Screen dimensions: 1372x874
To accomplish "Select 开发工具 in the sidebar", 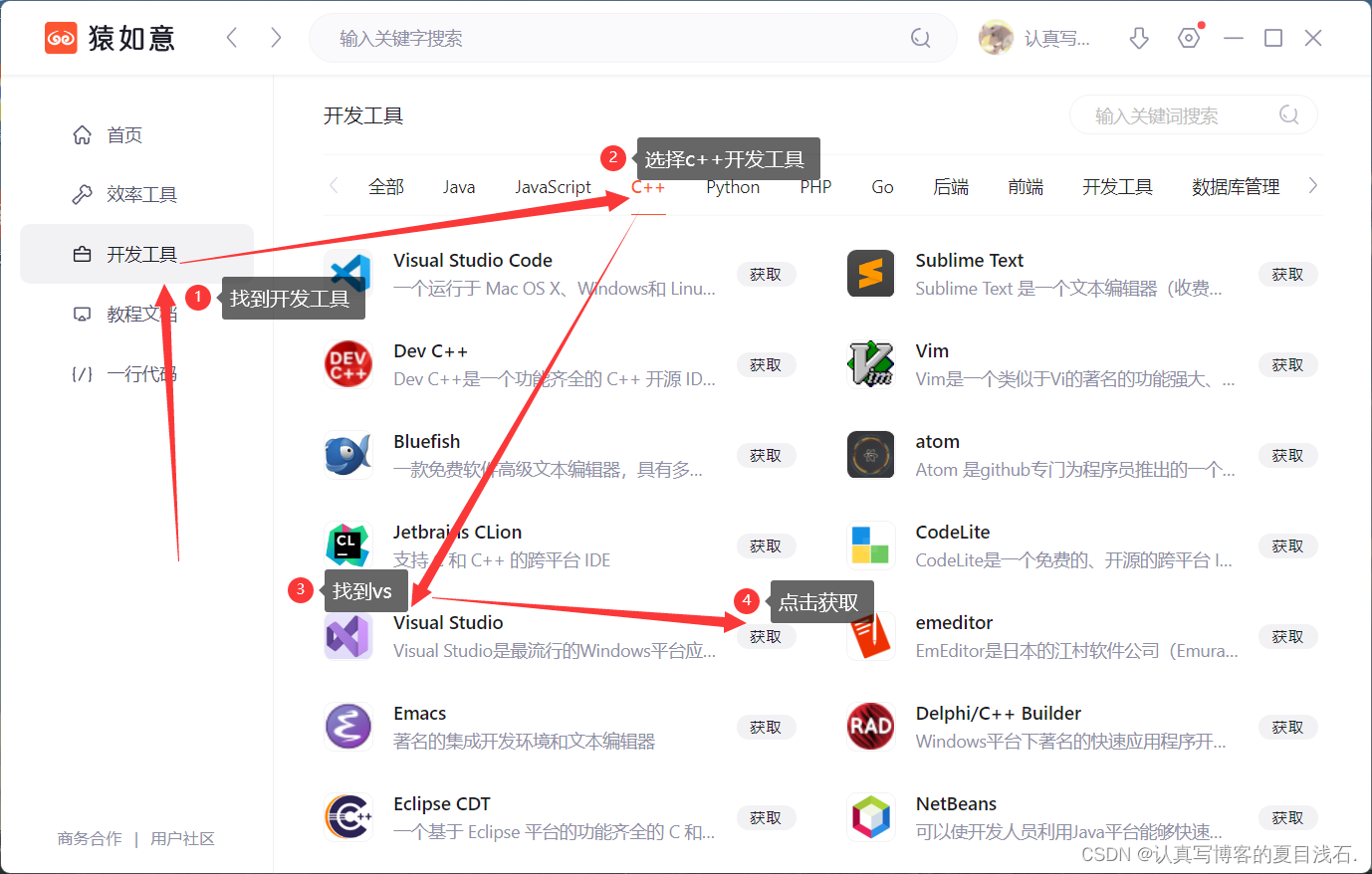I will (136, 254).
